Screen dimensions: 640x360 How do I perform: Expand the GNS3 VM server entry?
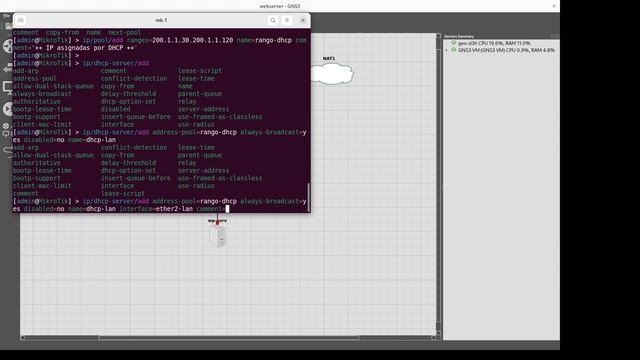[x=447, y=50]
